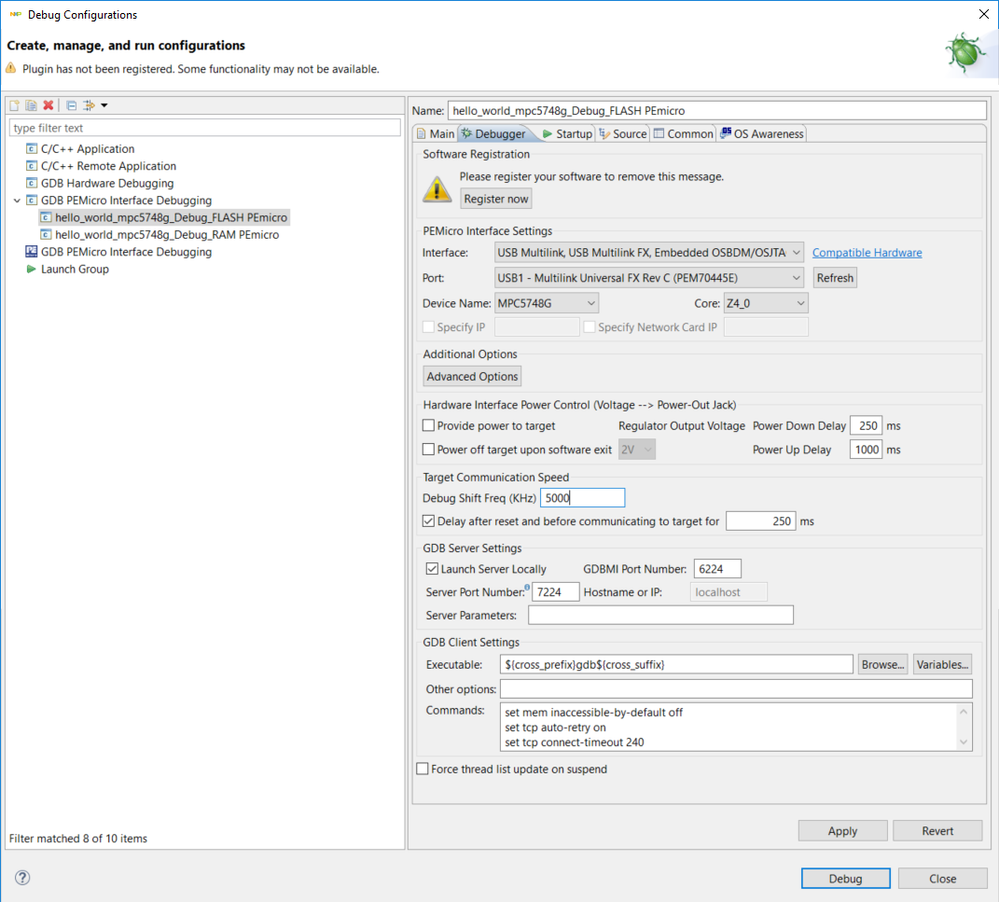The height and width of the screenshot is (902, 999).
Task: Open the Interface dropdown
Action: 649,252
